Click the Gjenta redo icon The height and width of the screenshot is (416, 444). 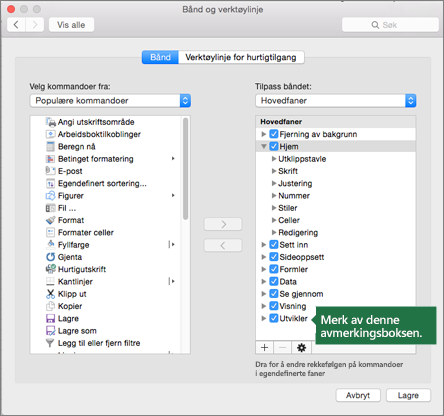pos(50,257)
